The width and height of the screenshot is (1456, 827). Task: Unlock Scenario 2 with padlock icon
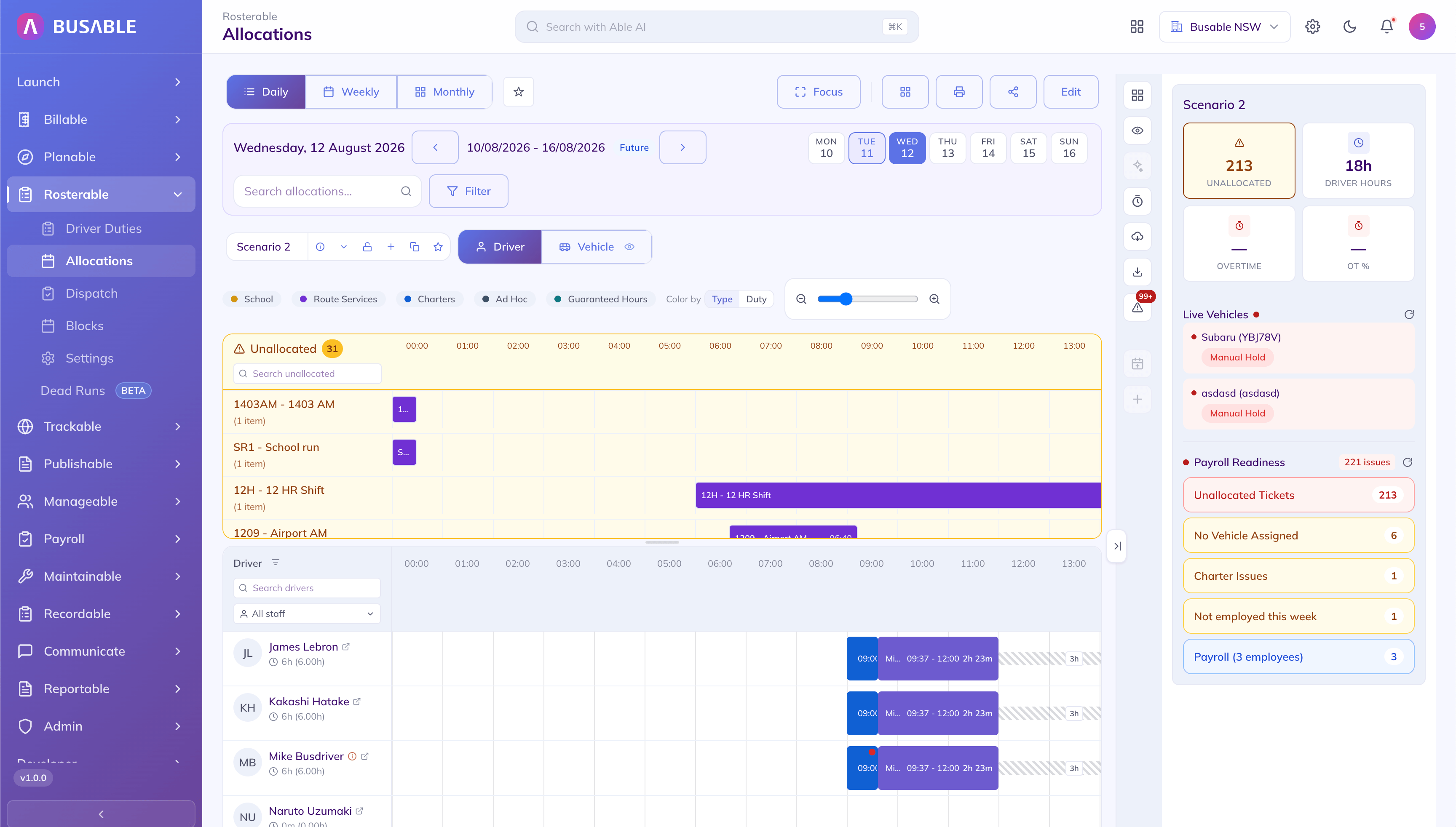(367, 246)
